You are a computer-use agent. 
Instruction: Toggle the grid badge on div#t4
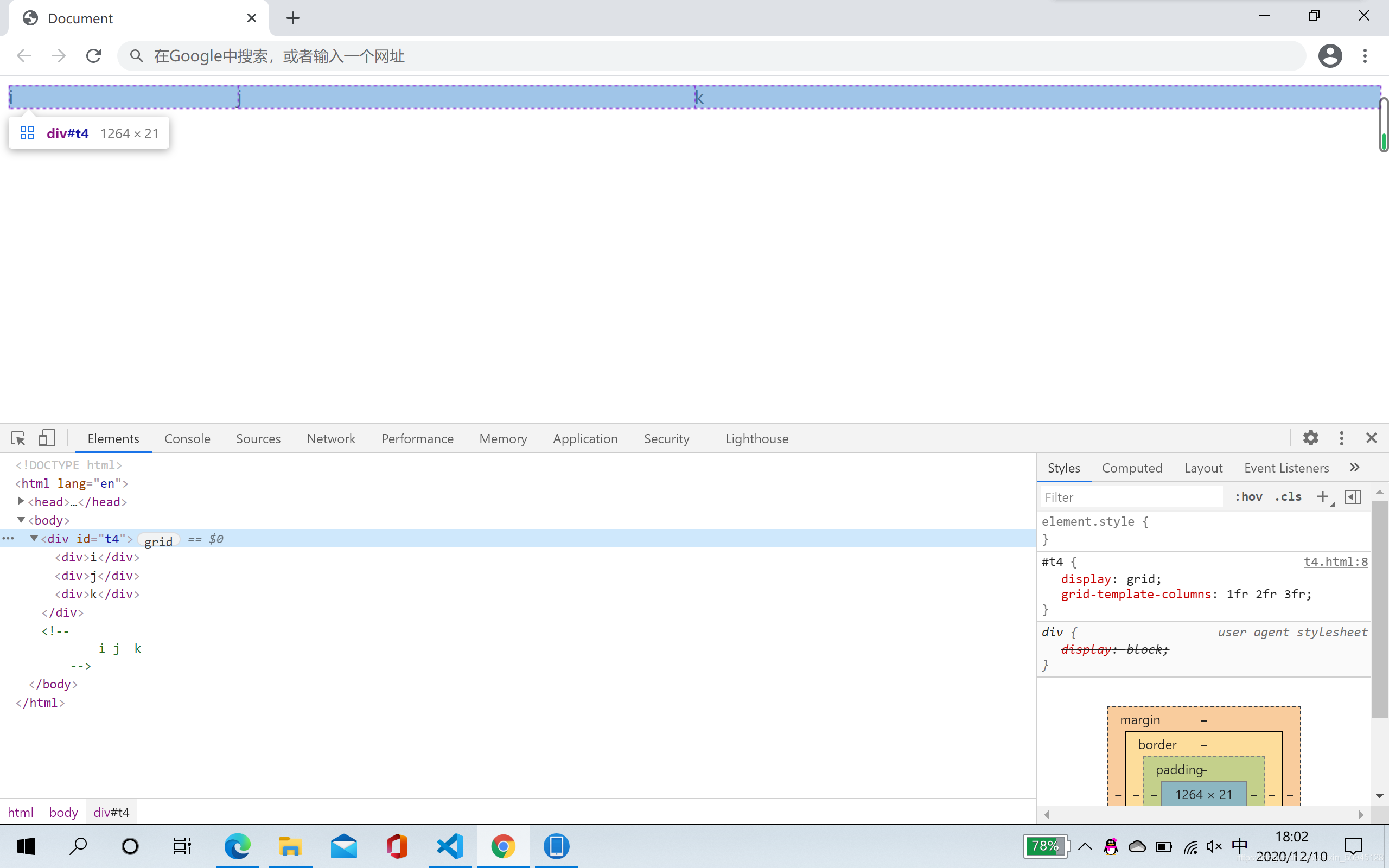[158, 540]
